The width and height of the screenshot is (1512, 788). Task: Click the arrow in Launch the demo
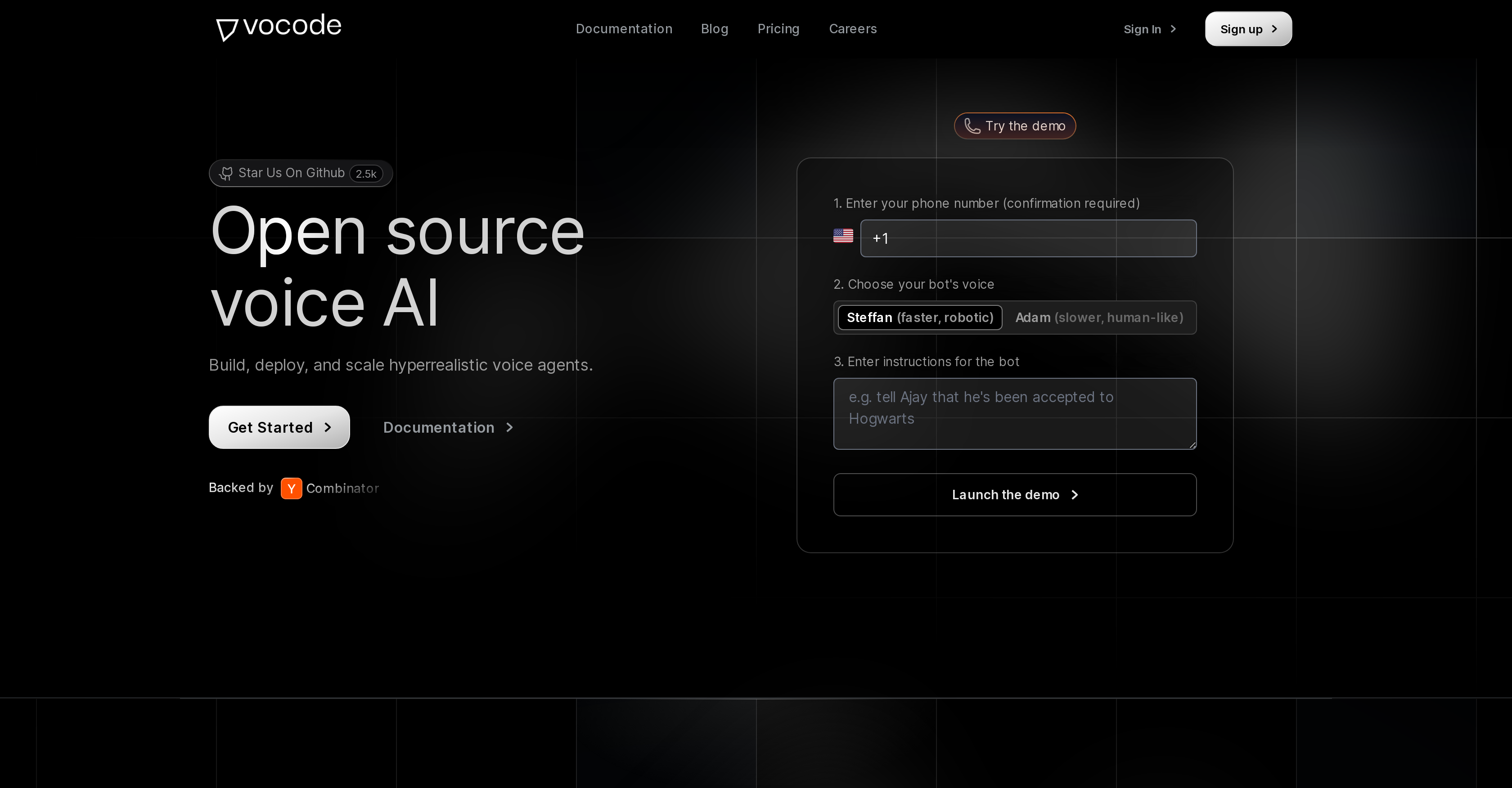(x=1075, y=495)
